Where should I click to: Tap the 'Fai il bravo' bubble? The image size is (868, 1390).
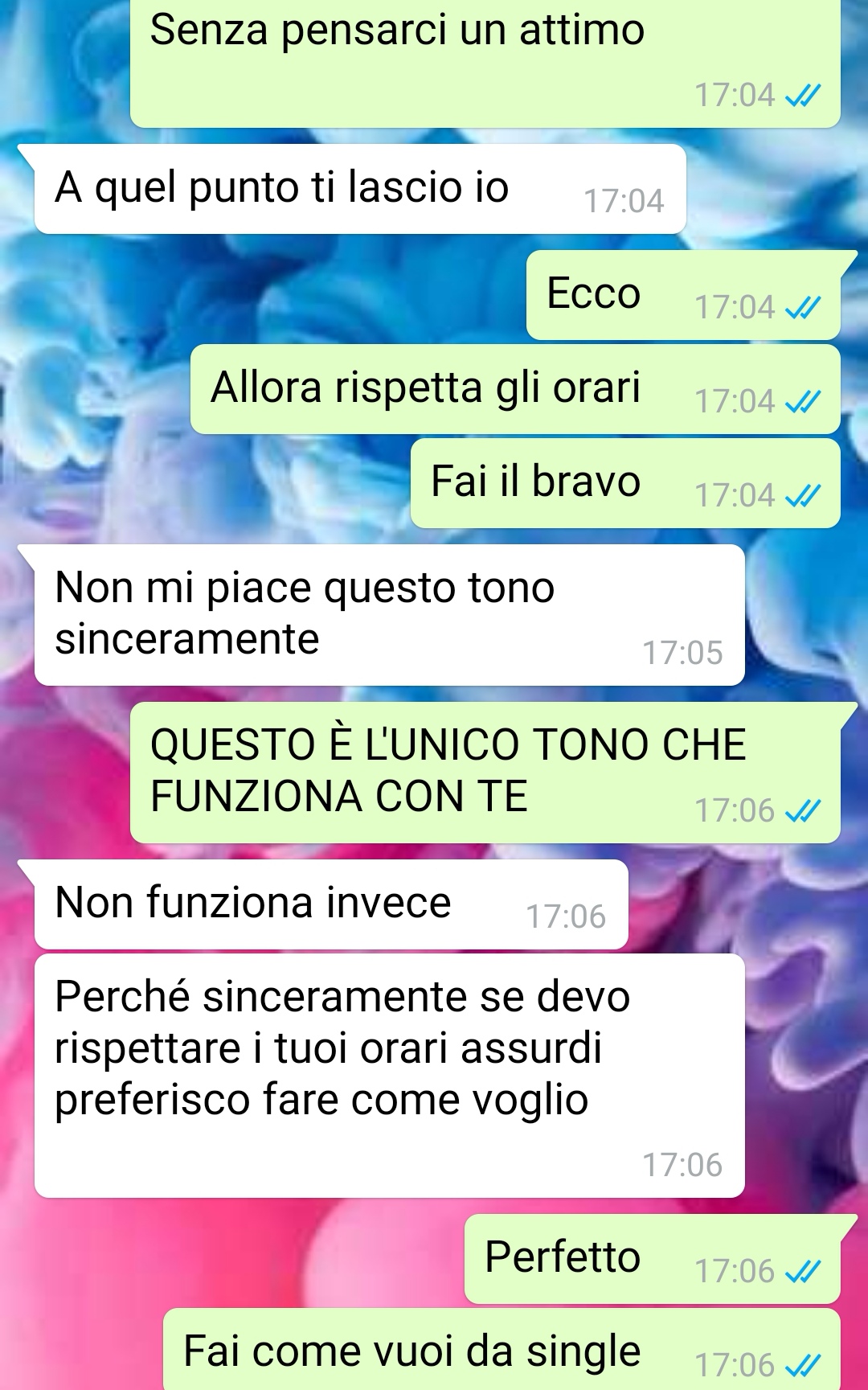[625, 483]
